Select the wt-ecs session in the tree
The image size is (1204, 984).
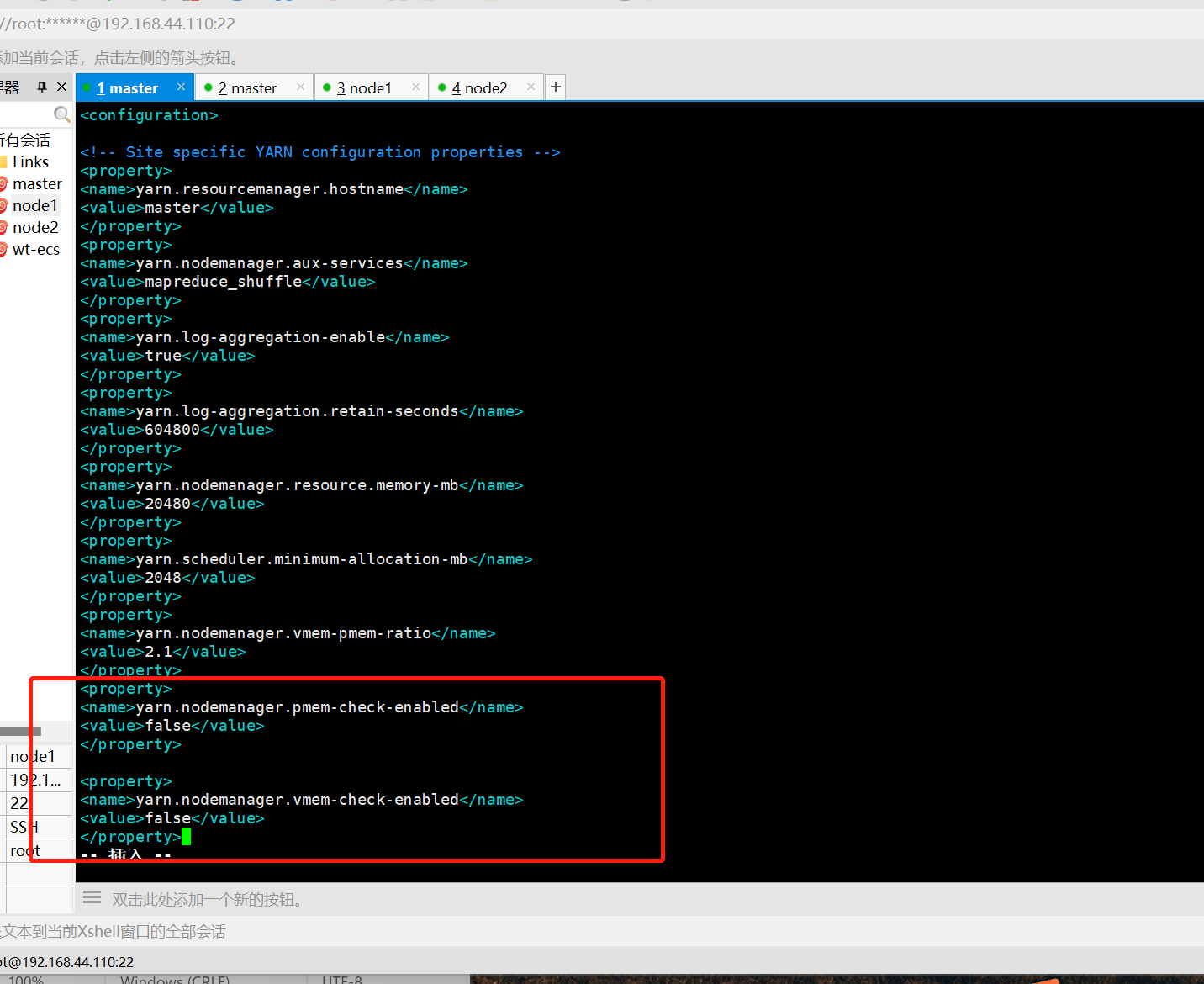coord(35,249)
